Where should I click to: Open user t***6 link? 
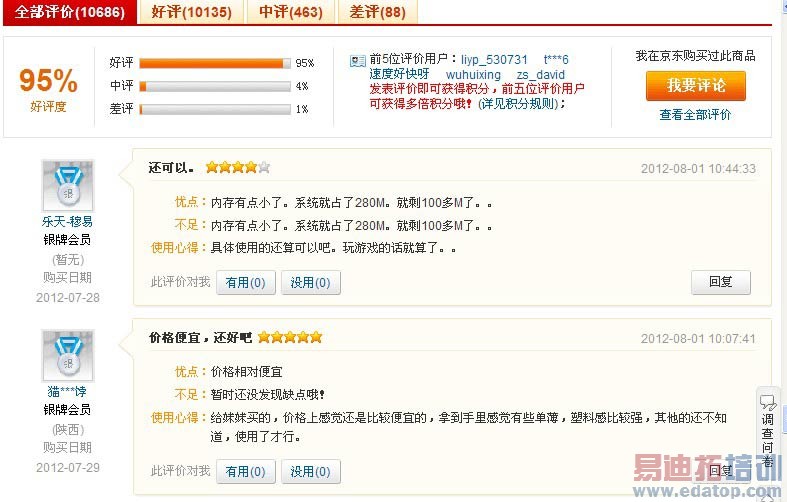tap(556, 60)
